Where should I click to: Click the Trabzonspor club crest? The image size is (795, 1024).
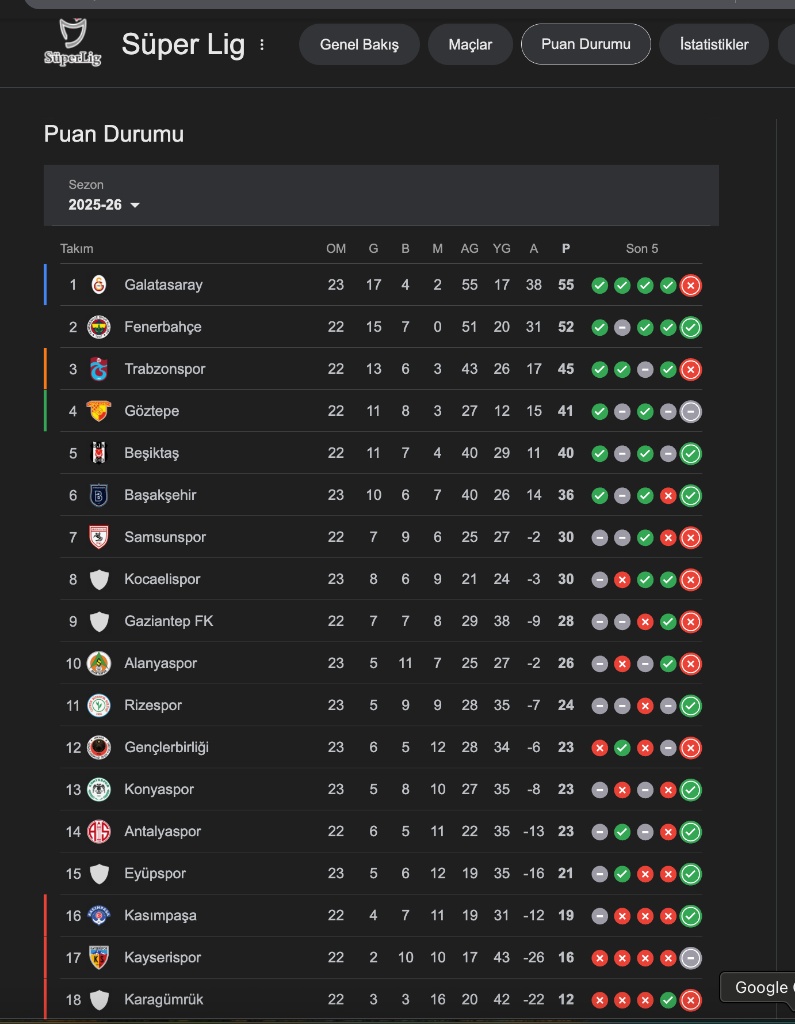click(x=99, y=369)
